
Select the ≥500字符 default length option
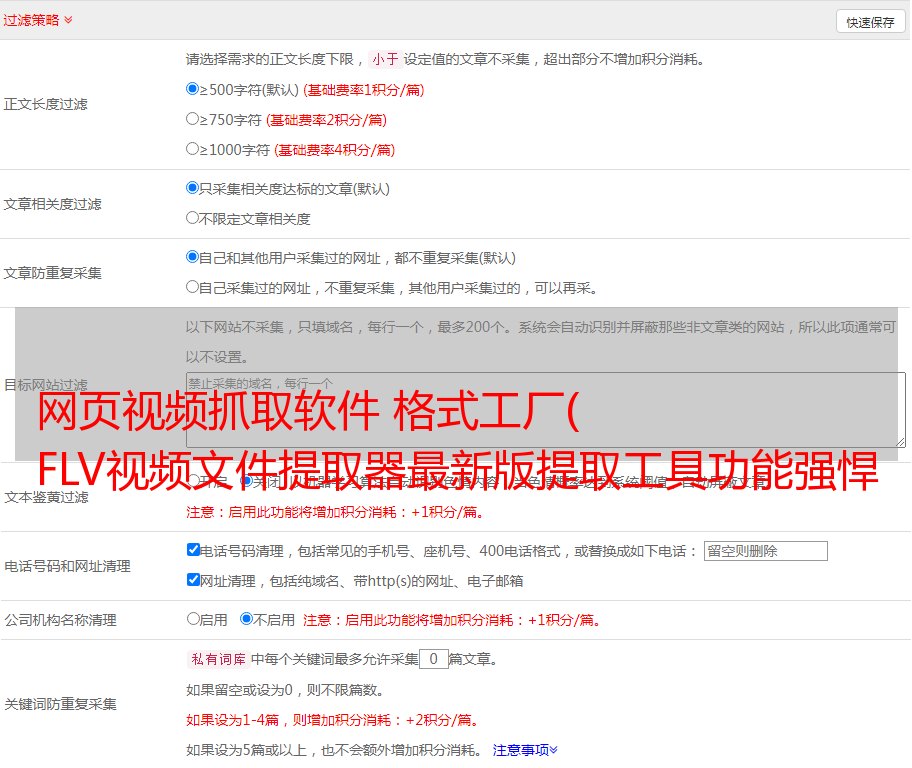[x=193, y=89]
